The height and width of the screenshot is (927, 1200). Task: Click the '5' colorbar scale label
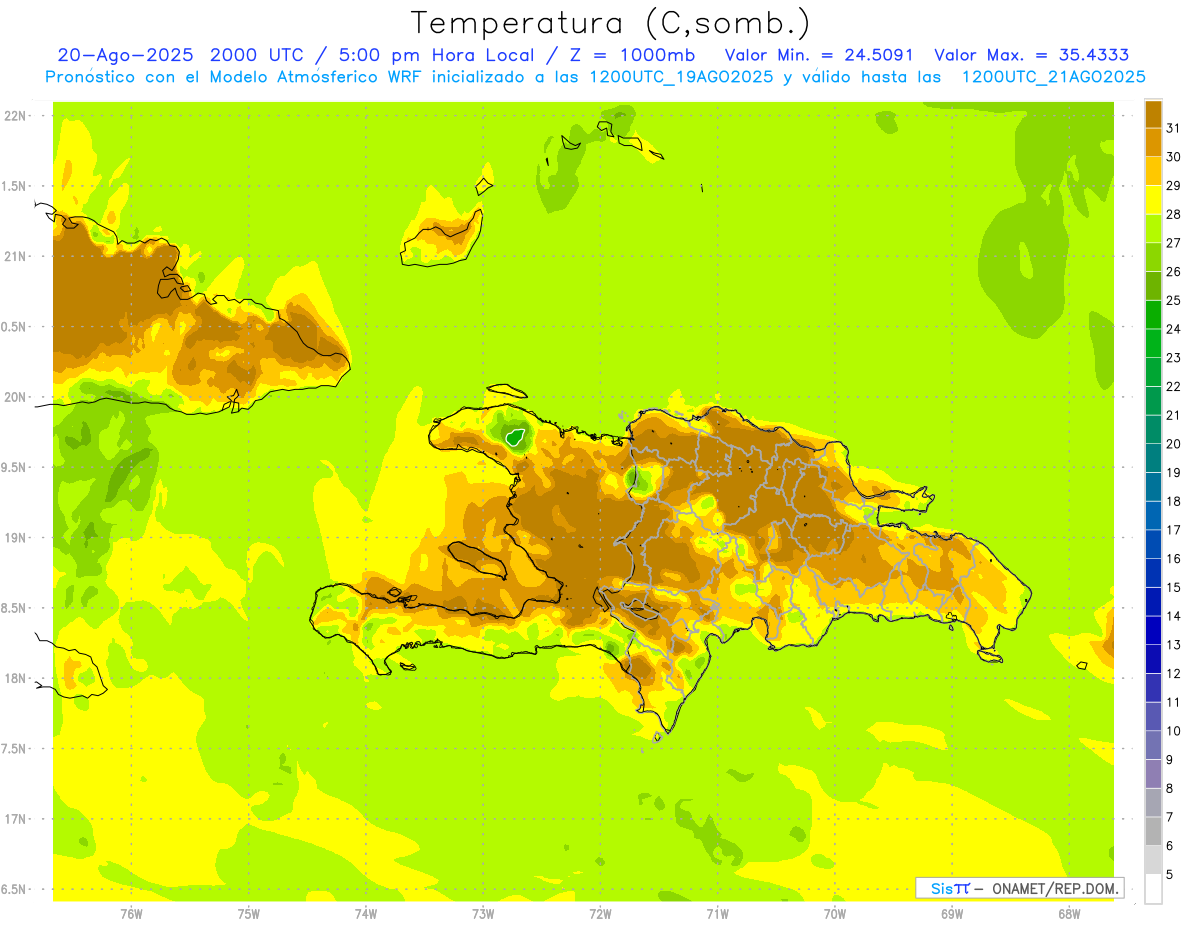click(x=1170, y=874)
